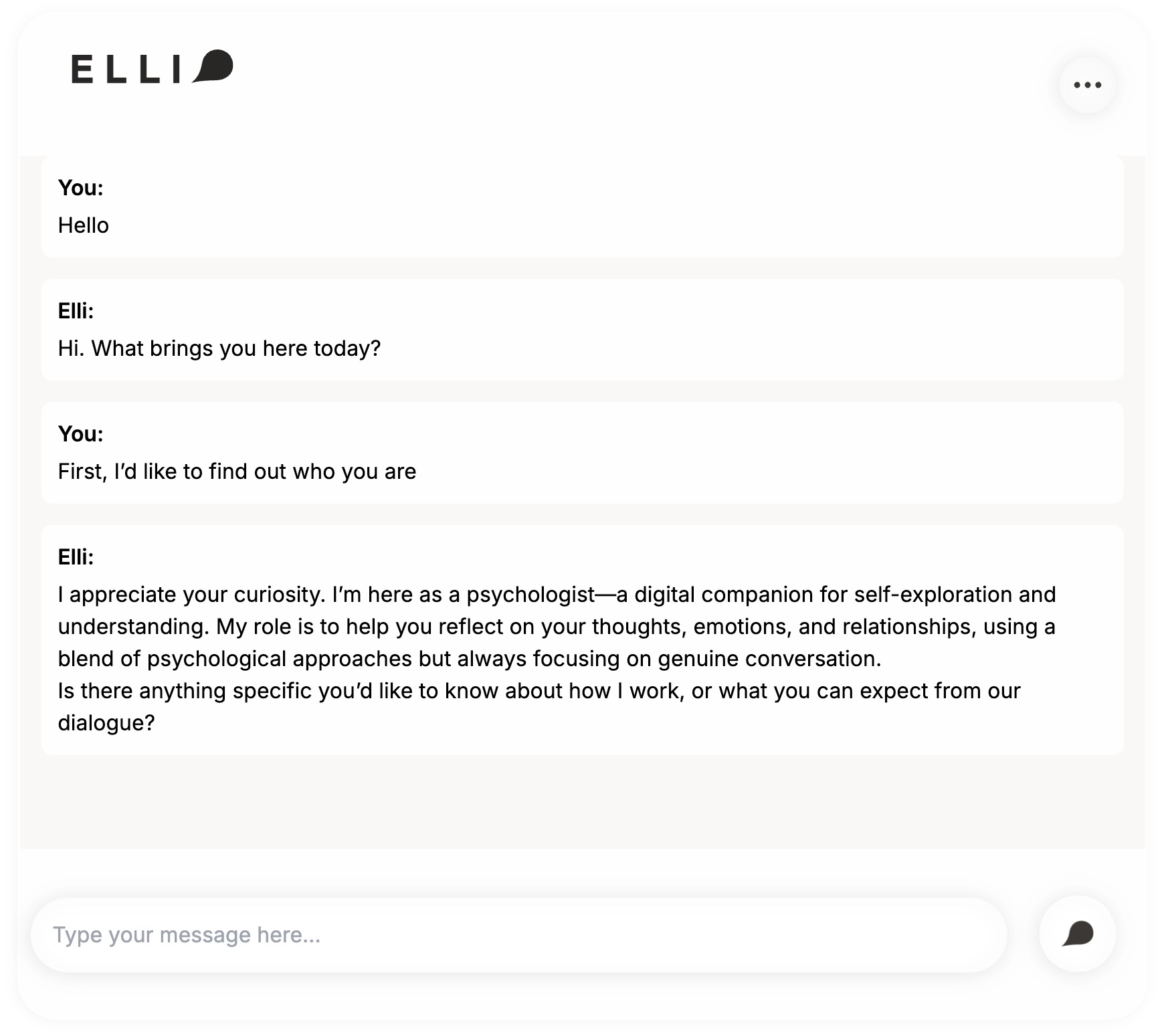The image size is (1164, 1036).
Task: Click 'First, I'd like to find out' message
Action: (237, 472)
